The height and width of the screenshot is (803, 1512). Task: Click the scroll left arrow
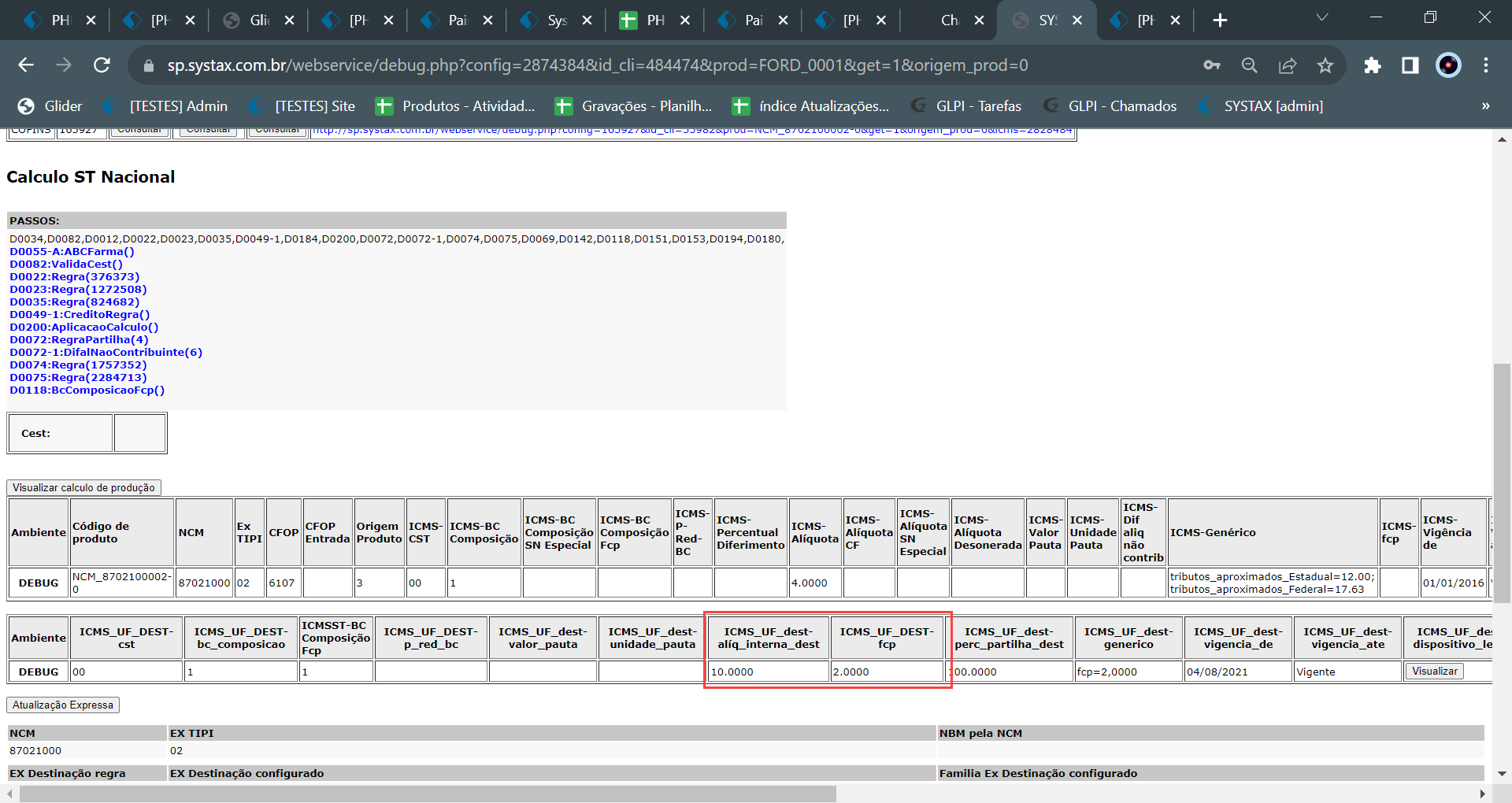click(10, 794)
